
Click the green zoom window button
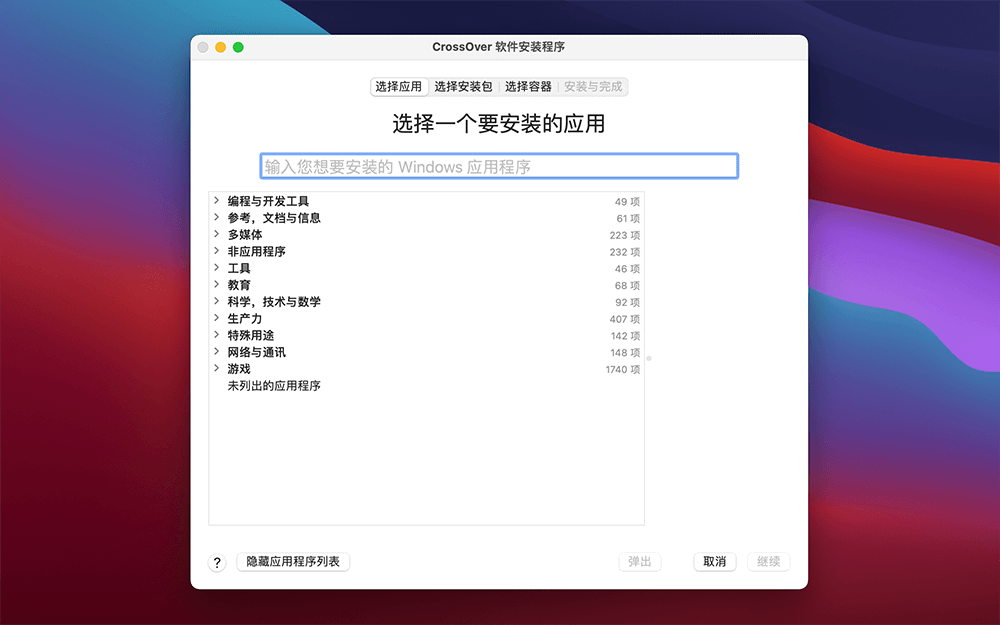[238, 47]
